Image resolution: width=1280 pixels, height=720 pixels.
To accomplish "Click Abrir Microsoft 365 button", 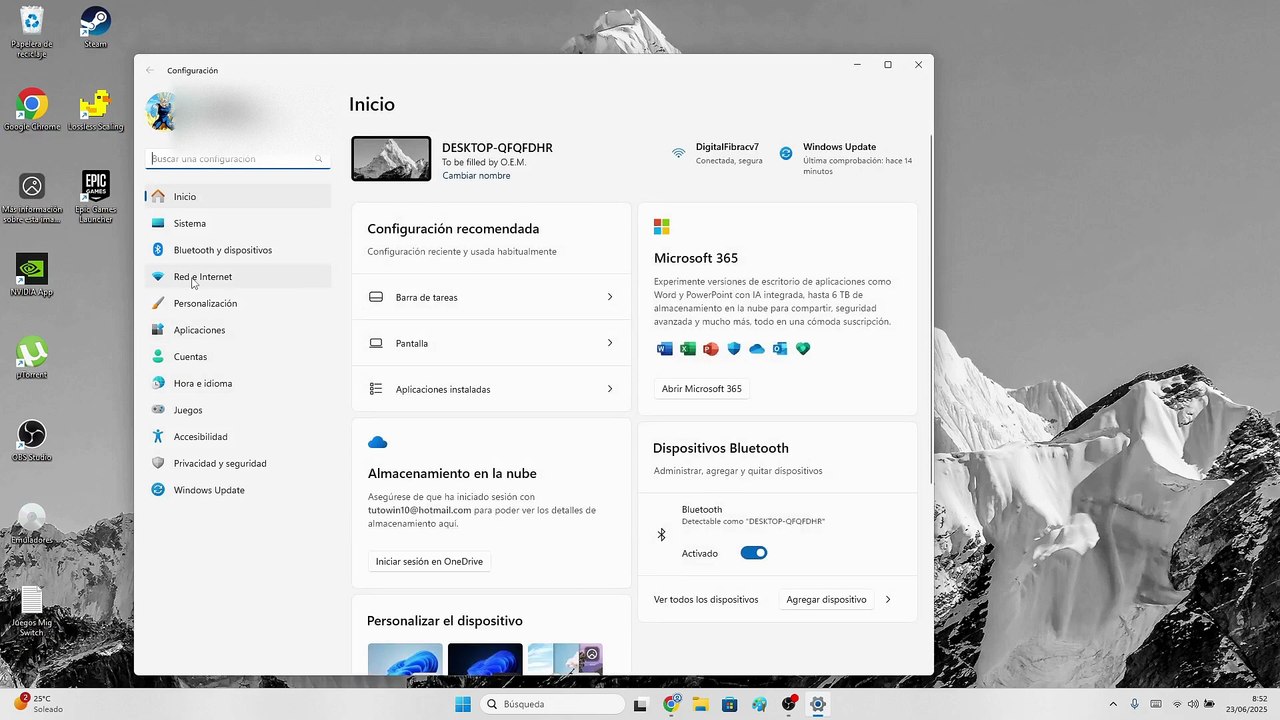I will pyautogui.click(x=702, y=389).
